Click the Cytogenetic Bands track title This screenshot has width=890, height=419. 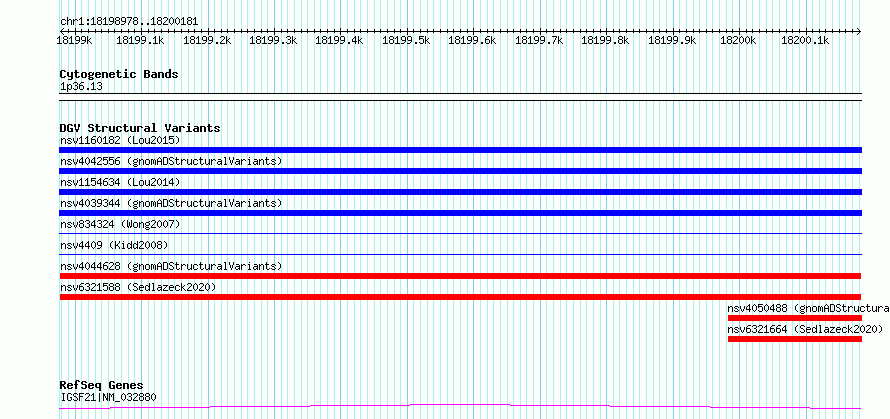(119, 74)
